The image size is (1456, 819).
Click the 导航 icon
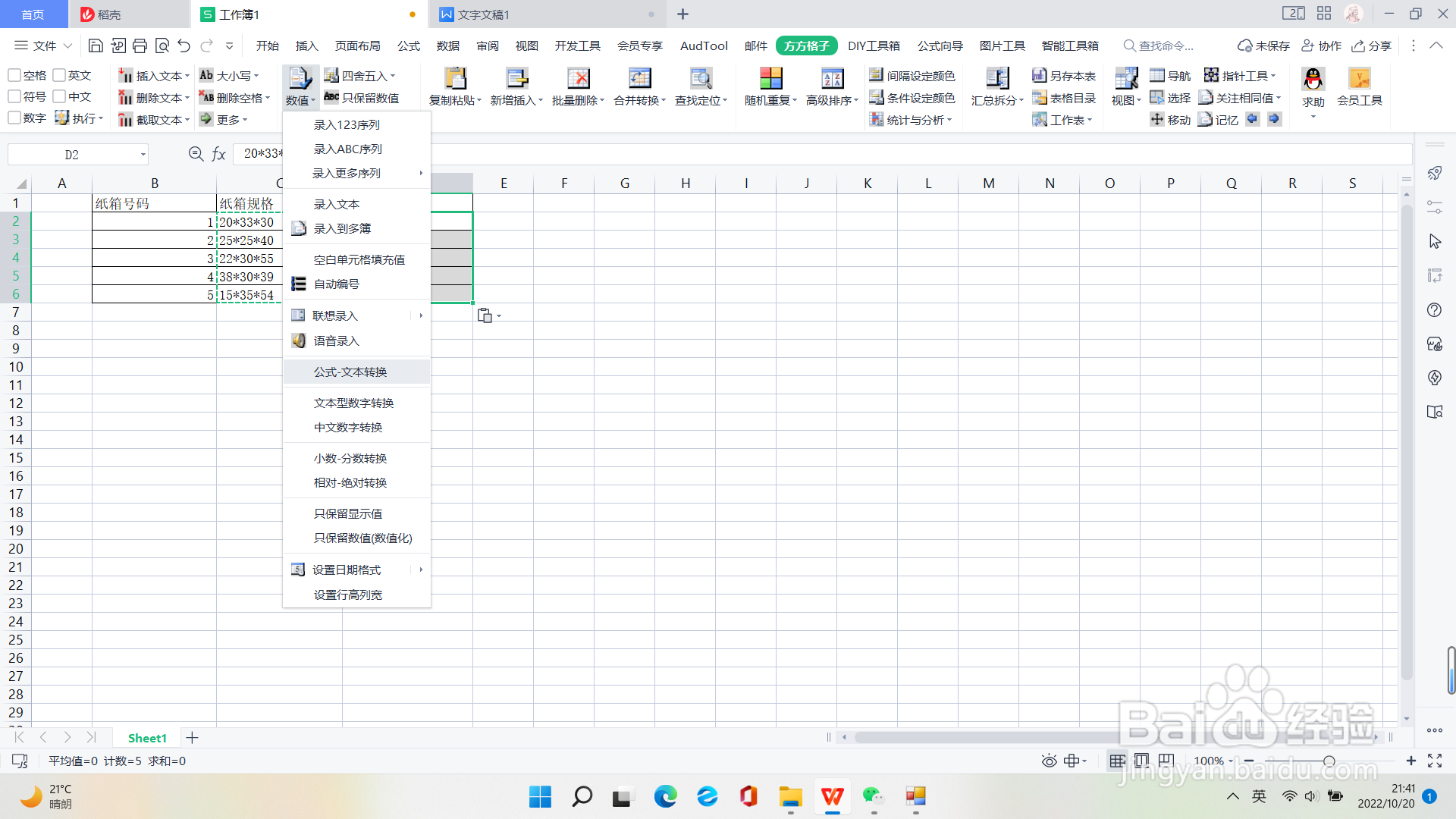(x=1171, y=75)
